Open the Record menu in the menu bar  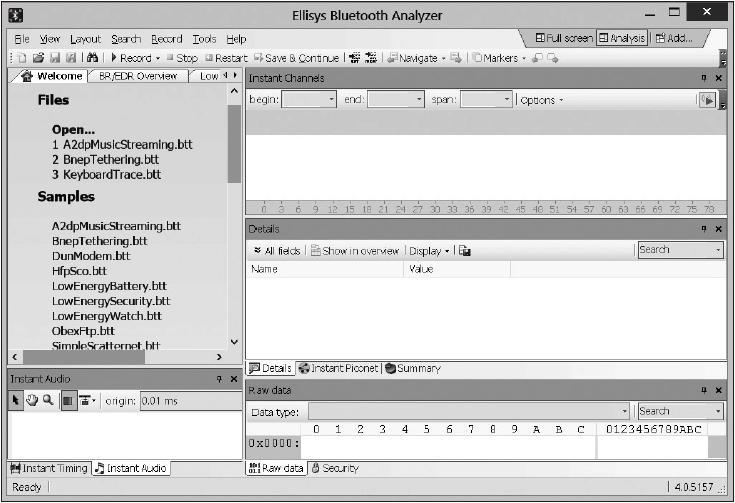coord(166,39)
